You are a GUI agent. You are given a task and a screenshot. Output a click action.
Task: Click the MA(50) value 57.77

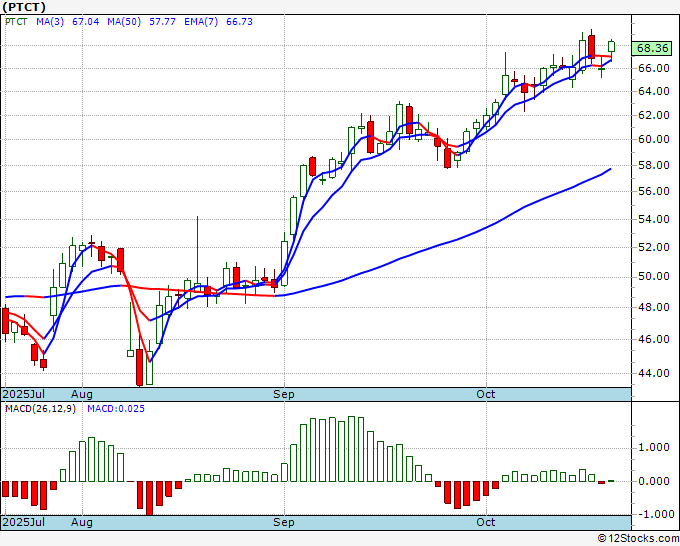162,22
